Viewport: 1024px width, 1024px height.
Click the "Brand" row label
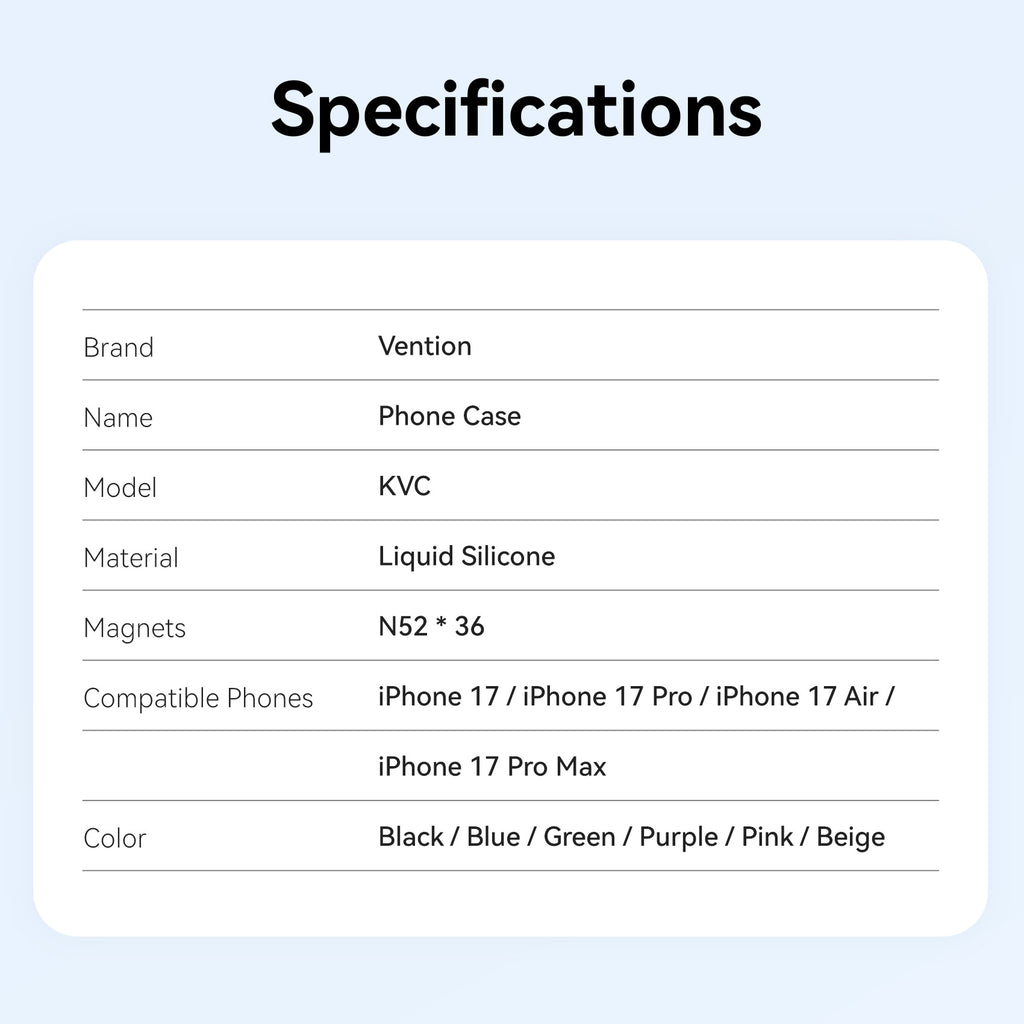point(118,348)
